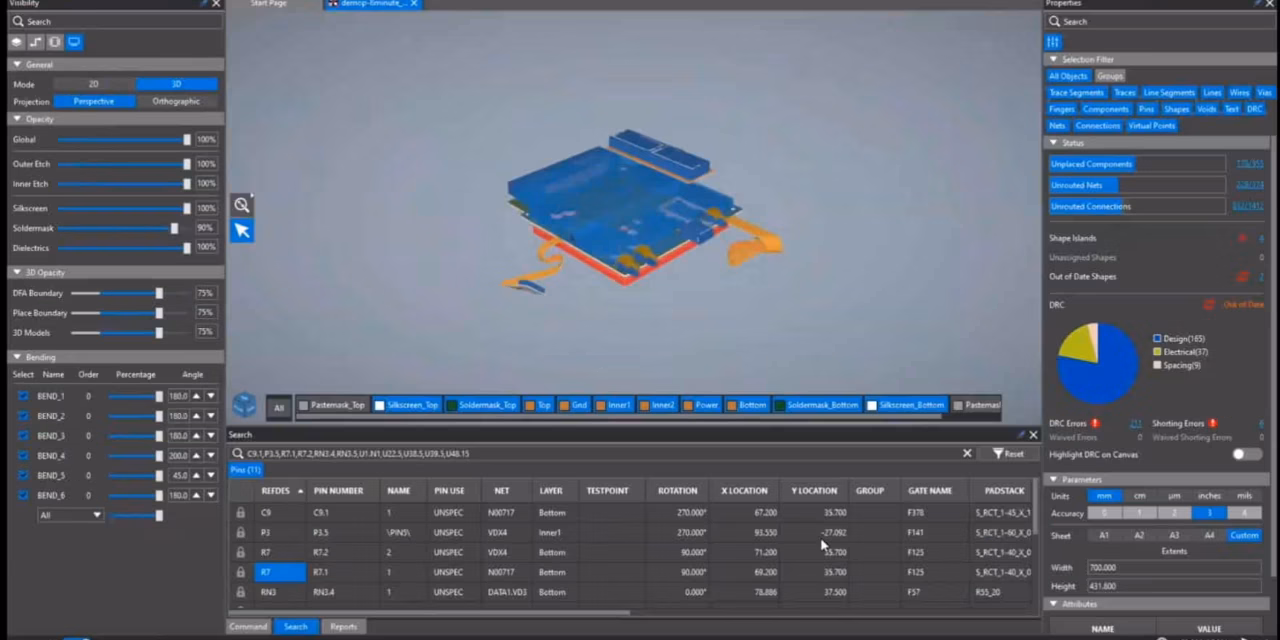Screen dimensions: 1280x640
Task: Switch on Highlight DRC on Canvas toggle
Action: pyautogui.click(x=1246, y=454)
